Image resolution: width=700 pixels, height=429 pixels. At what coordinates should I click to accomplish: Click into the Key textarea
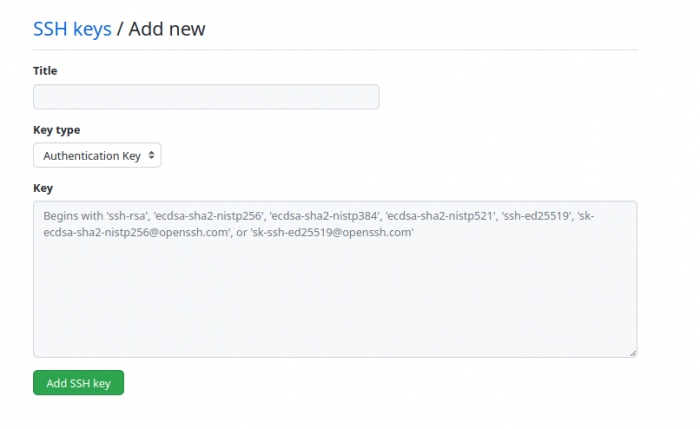click(335, 279)
